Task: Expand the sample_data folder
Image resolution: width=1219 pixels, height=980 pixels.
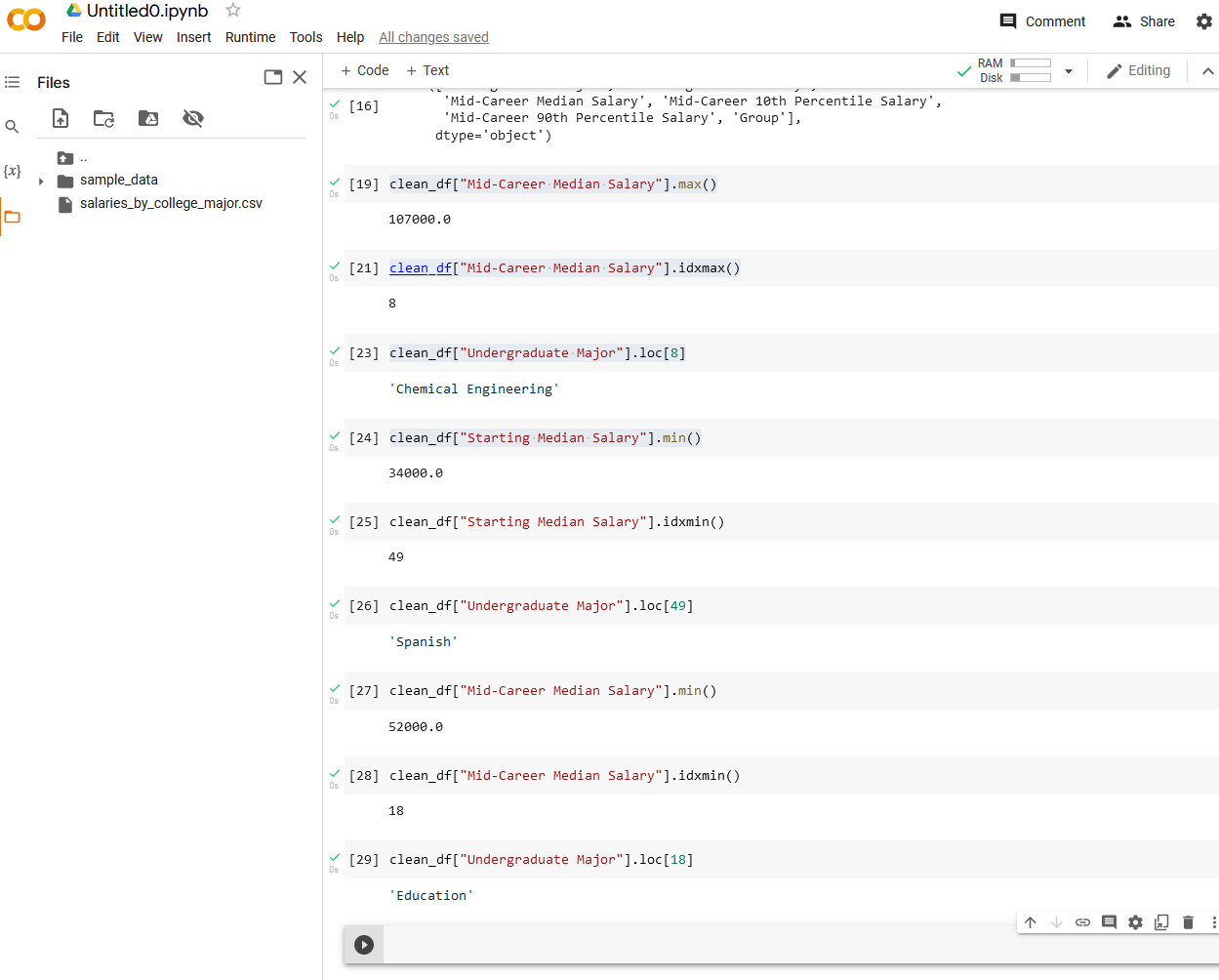Action: [39, 180]
